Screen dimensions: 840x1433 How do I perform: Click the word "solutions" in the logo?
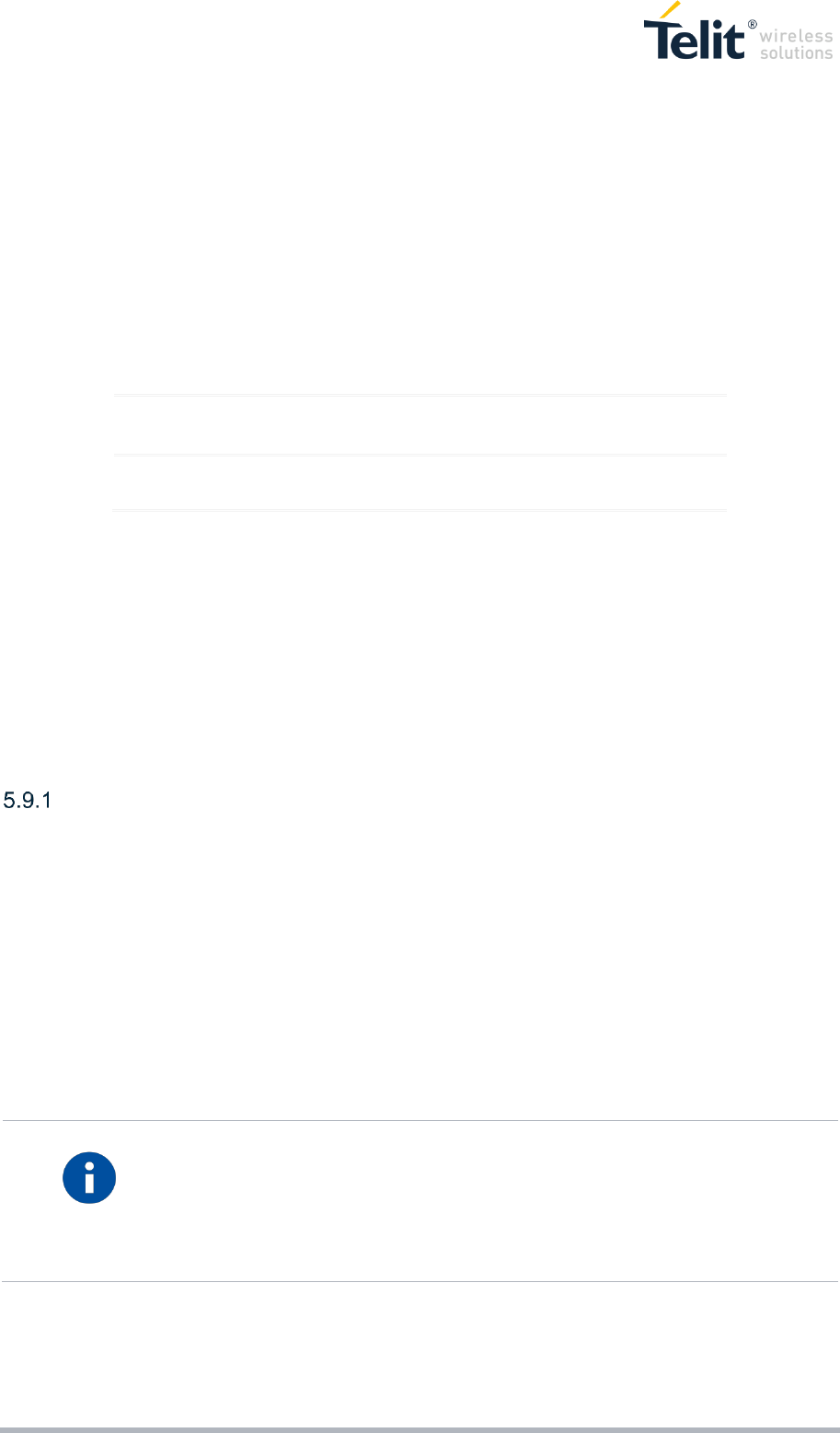point(797,52)
